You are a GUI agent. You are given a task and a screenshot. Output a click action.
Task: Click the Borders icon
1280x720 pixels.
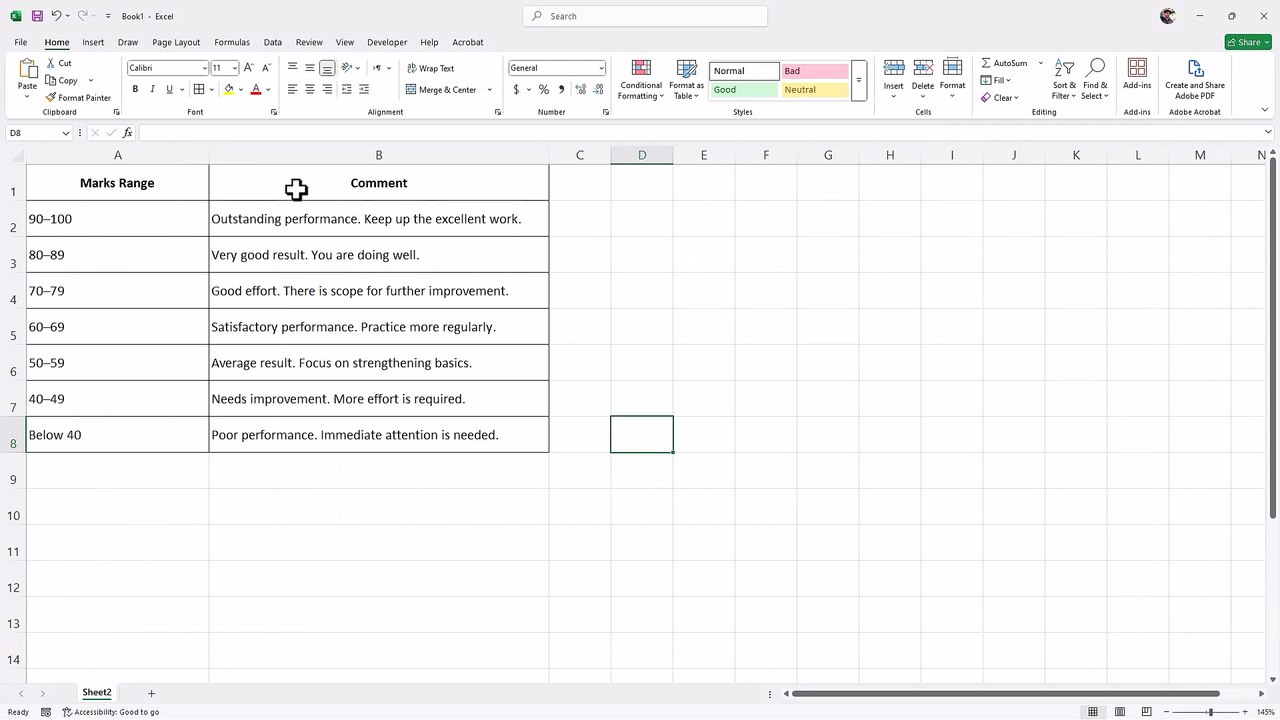pyautogui.click(x=199, y=89)
